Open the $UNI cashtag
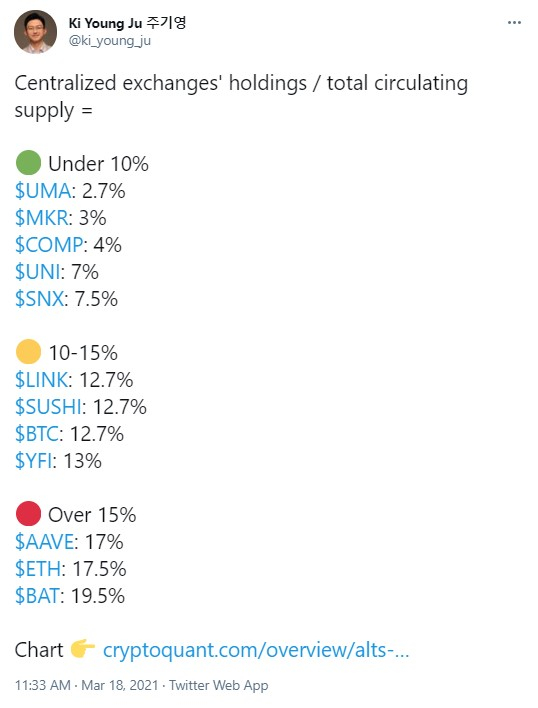Image resolution: width=538 pixels, height=708 pixels. [37, 272]
